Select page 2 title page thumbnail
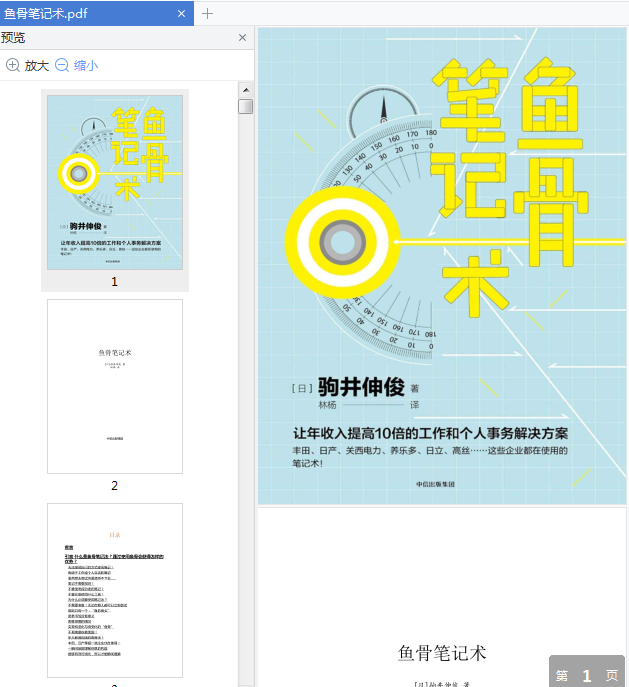Image resolution: width=629 pixels, height=687 pixels. click(x=115, y=386)
